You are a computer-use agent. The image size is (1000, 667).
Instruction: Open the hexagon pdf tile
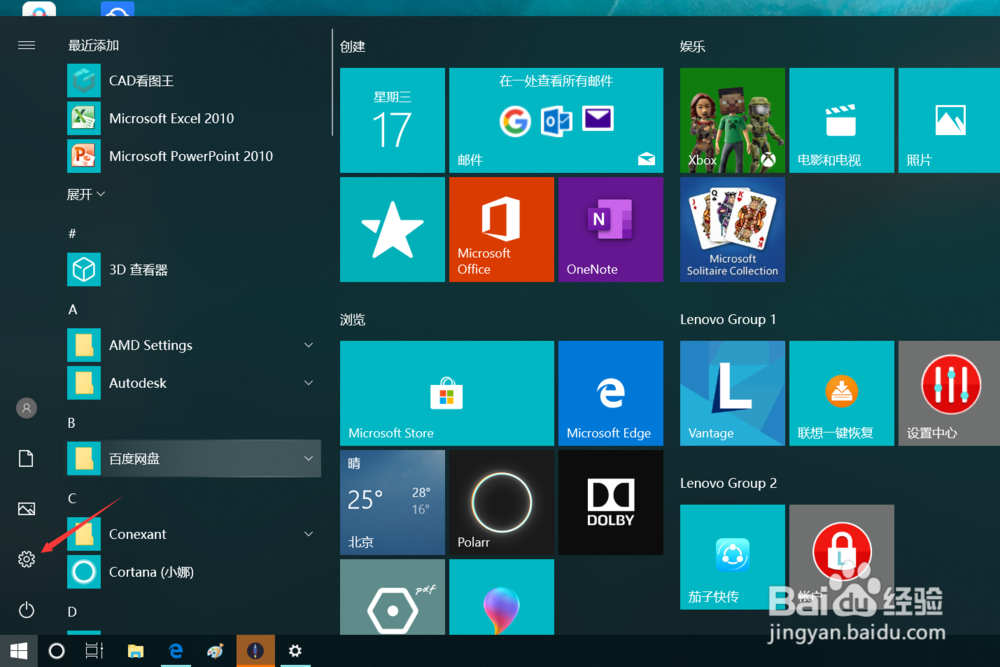[x=392, y=597]
